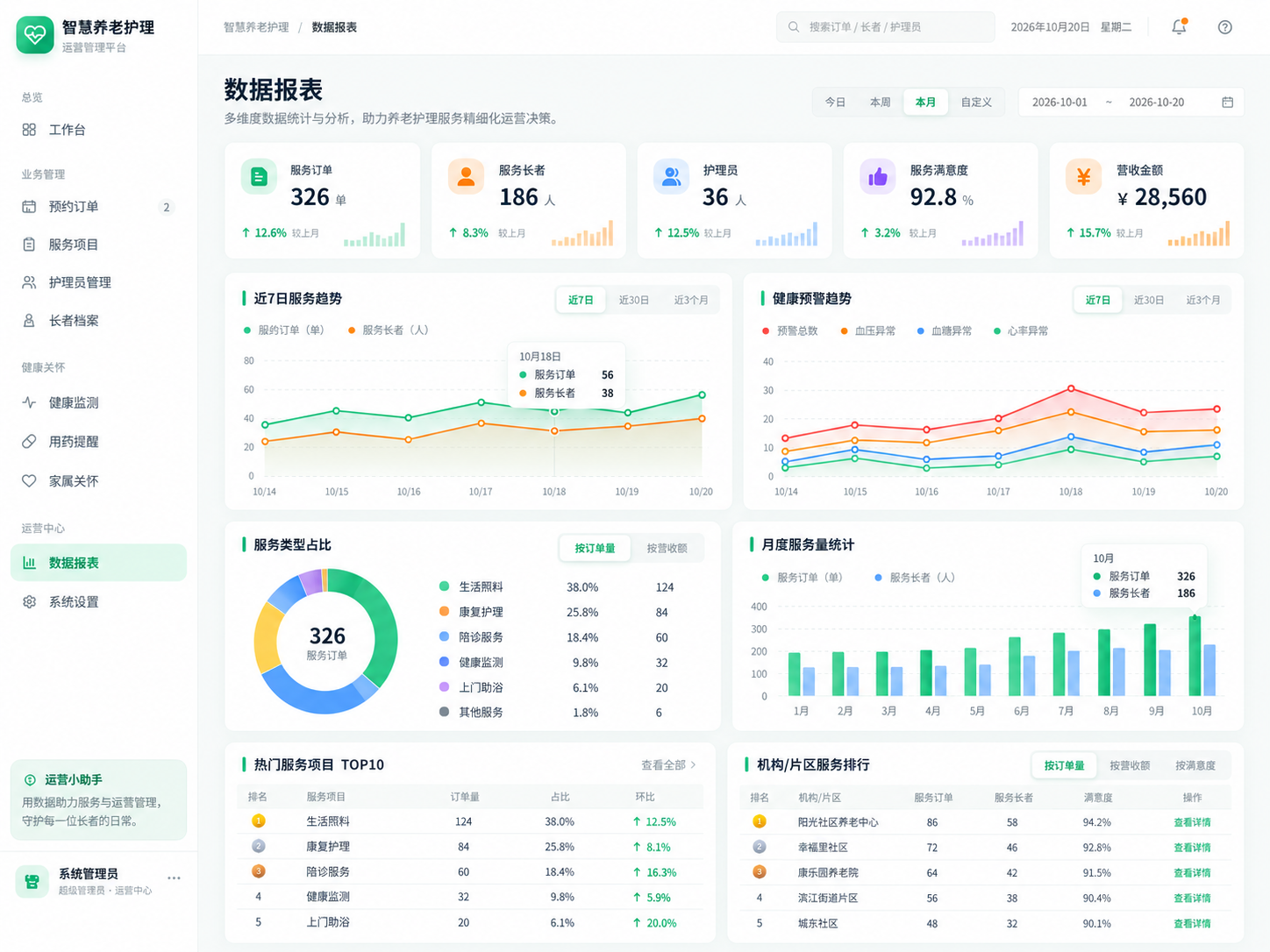Viewport: 1270px width, 952px height.
Task: Switch 服务类型占比 to 按营收额
Action: (667, 548)
